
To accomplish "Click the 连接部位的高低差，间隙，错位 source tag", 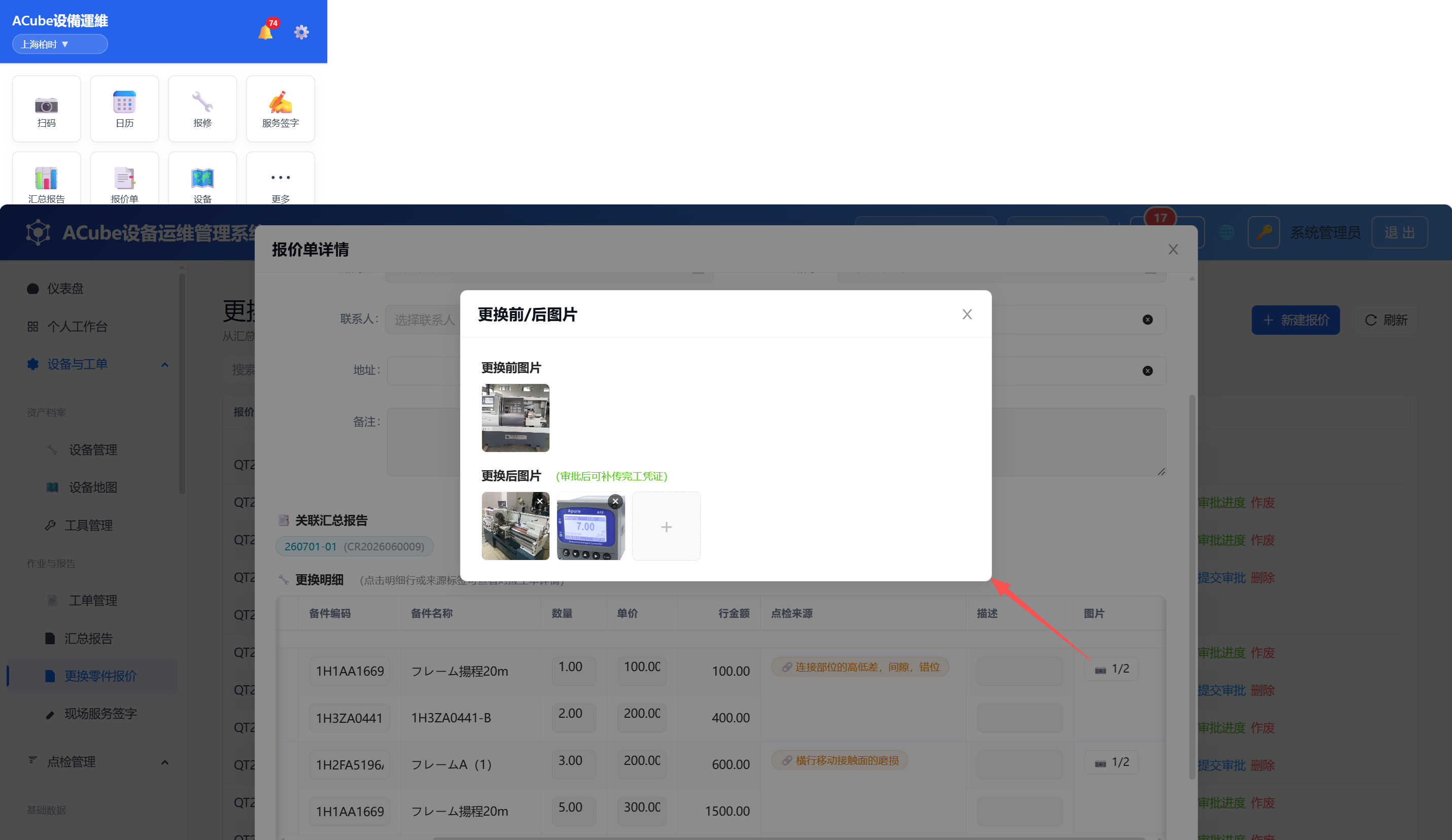I will coord(860,667).
